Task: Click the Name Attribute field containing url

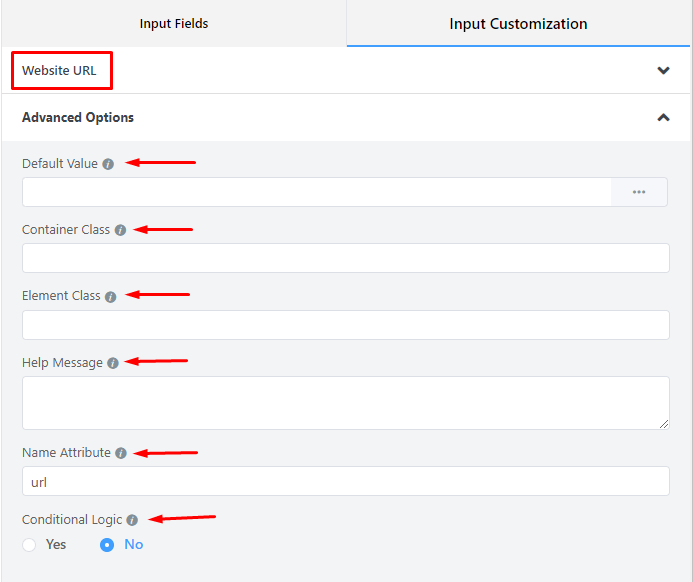Action: click(345, 481)
